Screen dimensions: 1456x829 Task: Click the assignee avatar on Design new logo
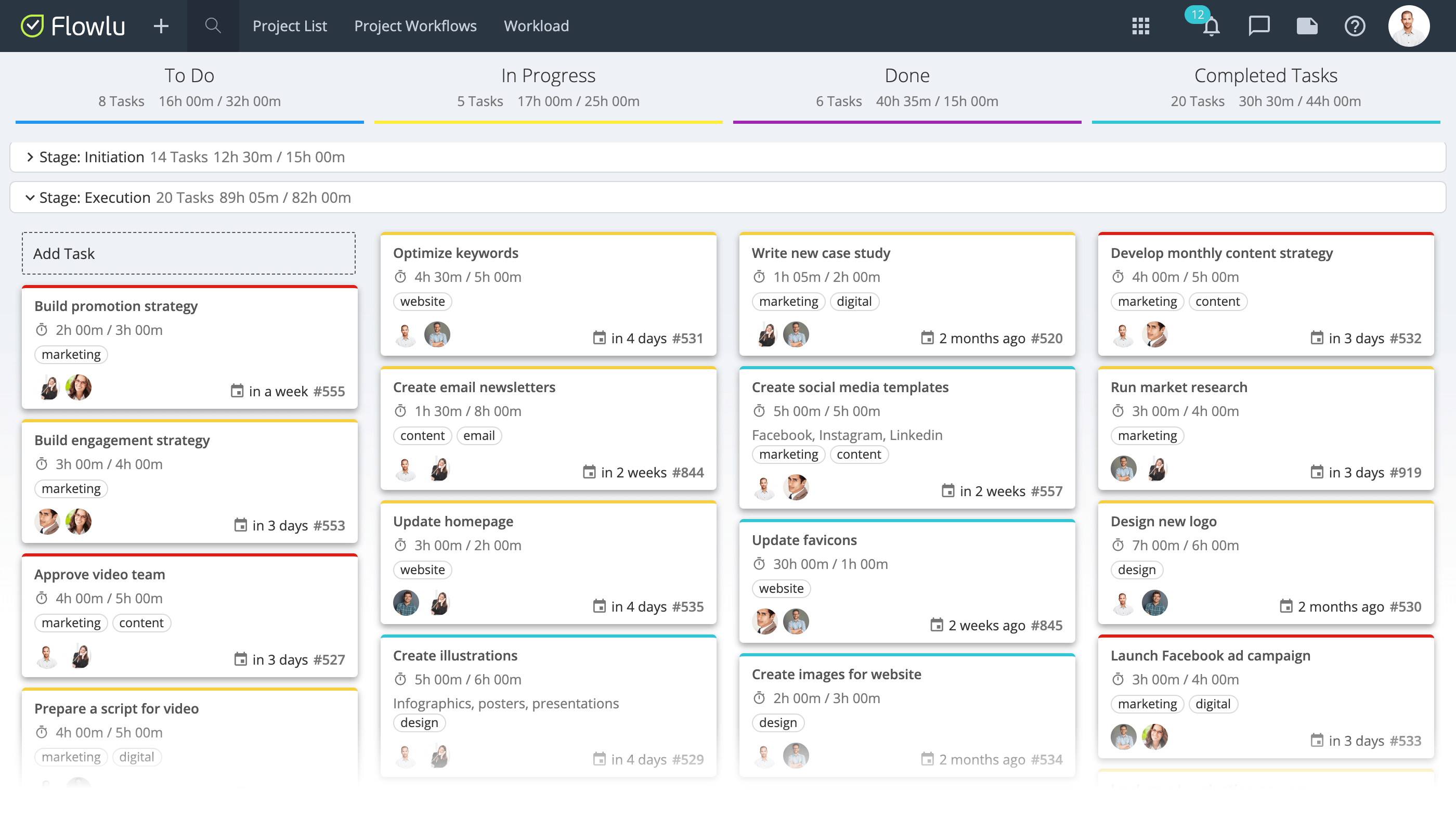(1124, 602)
